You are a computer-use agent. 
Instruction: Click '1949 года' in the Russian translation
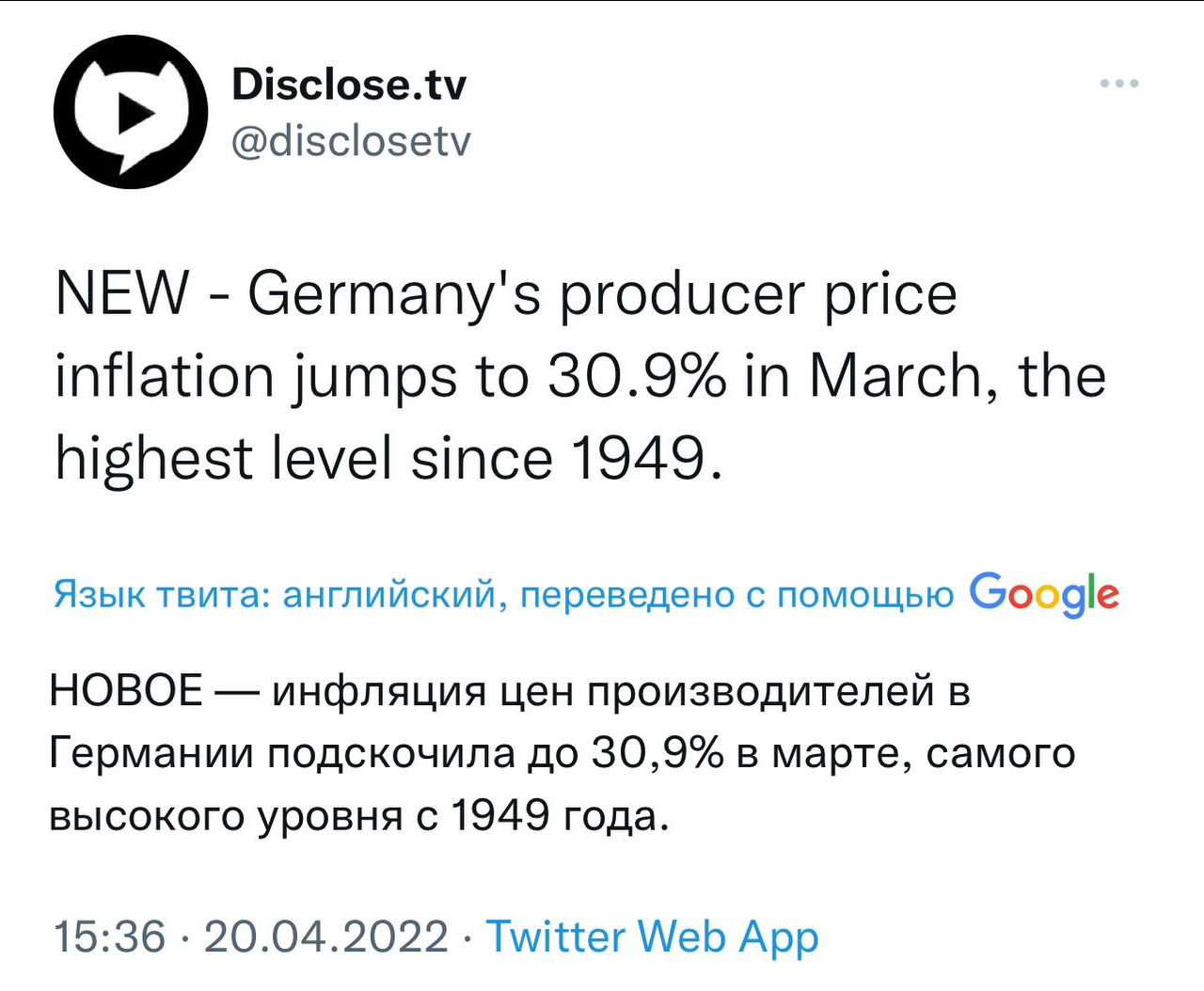point(560,816)
